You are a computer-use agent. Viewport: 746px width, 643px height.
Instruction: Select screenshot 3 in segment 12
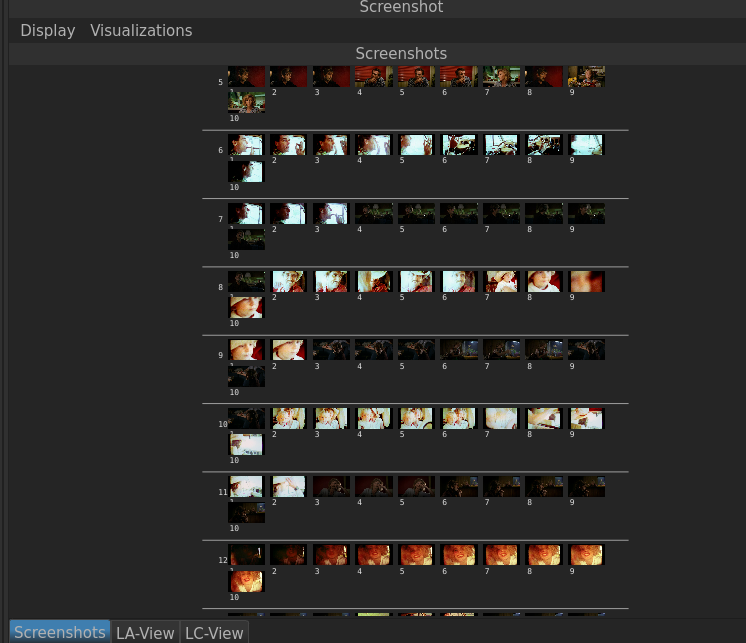331,555
